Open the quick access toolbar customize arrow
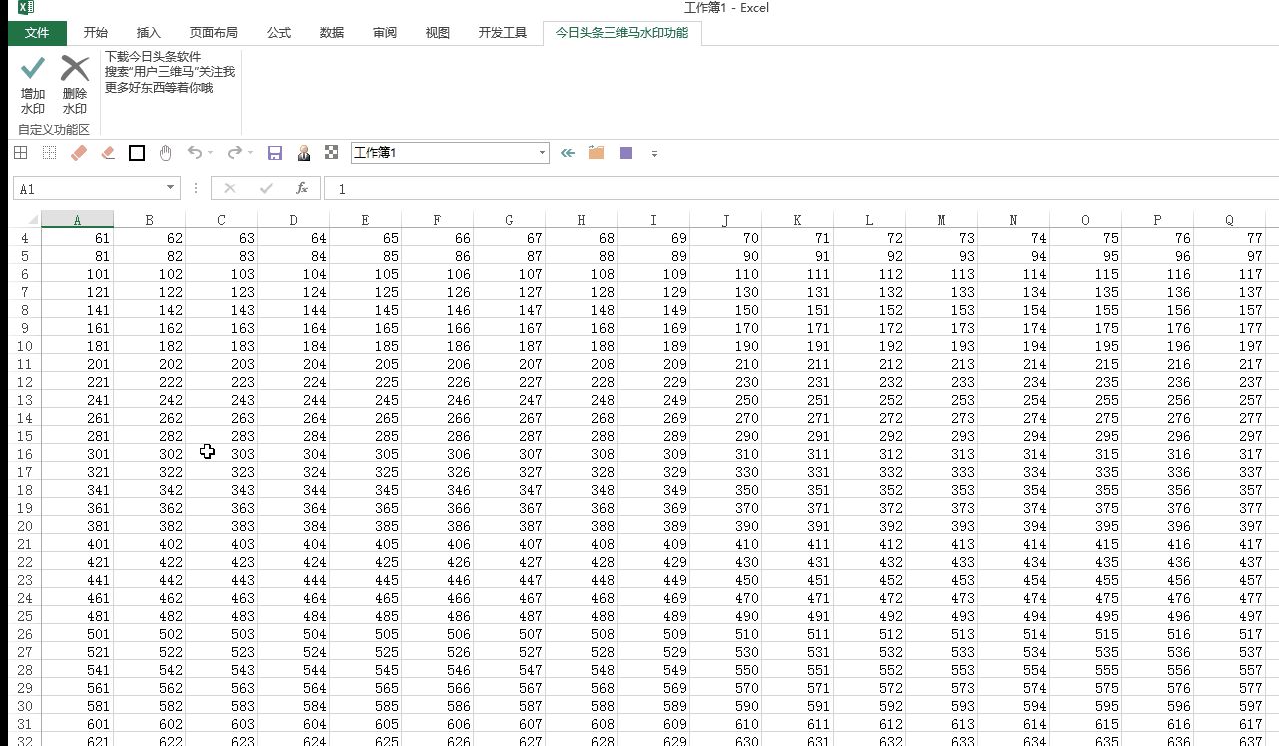This screenshot has height=746, width=1279. [x=654, y=153]
